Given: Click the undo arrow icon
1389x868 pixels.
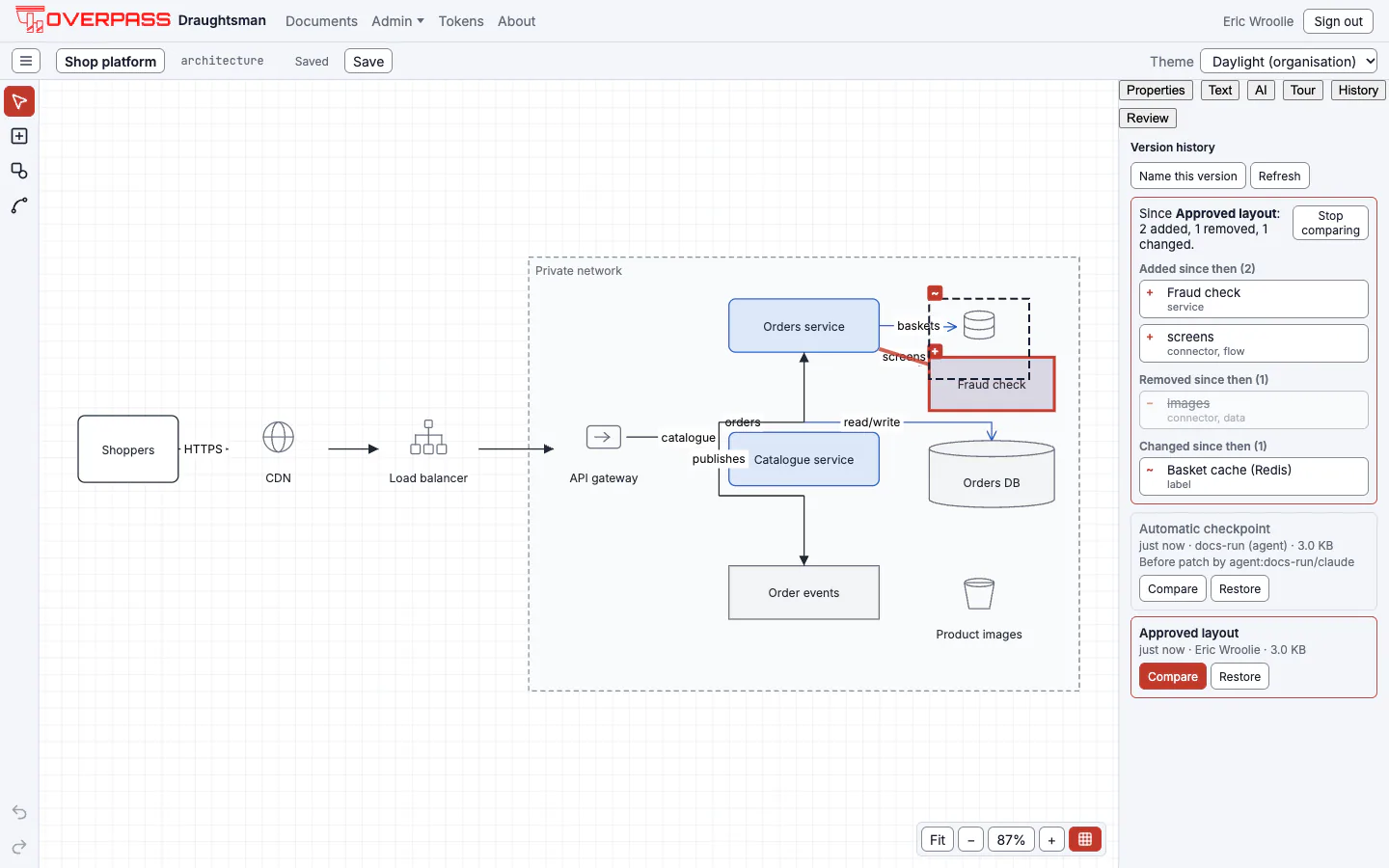Looking at the screenshot, I should tap(19, 812).
